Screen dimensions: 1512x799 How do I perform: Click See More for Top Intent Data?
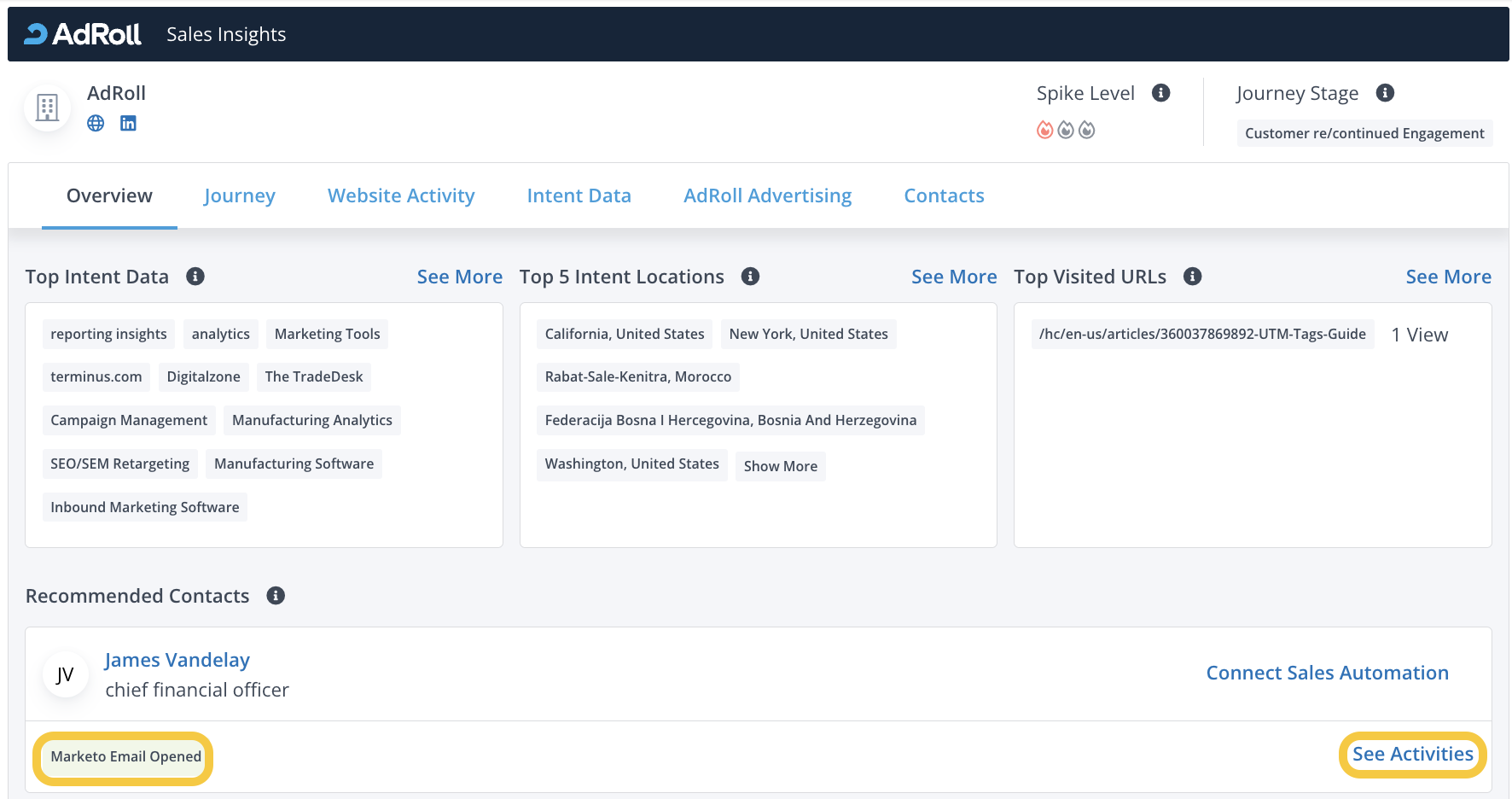click(x=460, y=277)
